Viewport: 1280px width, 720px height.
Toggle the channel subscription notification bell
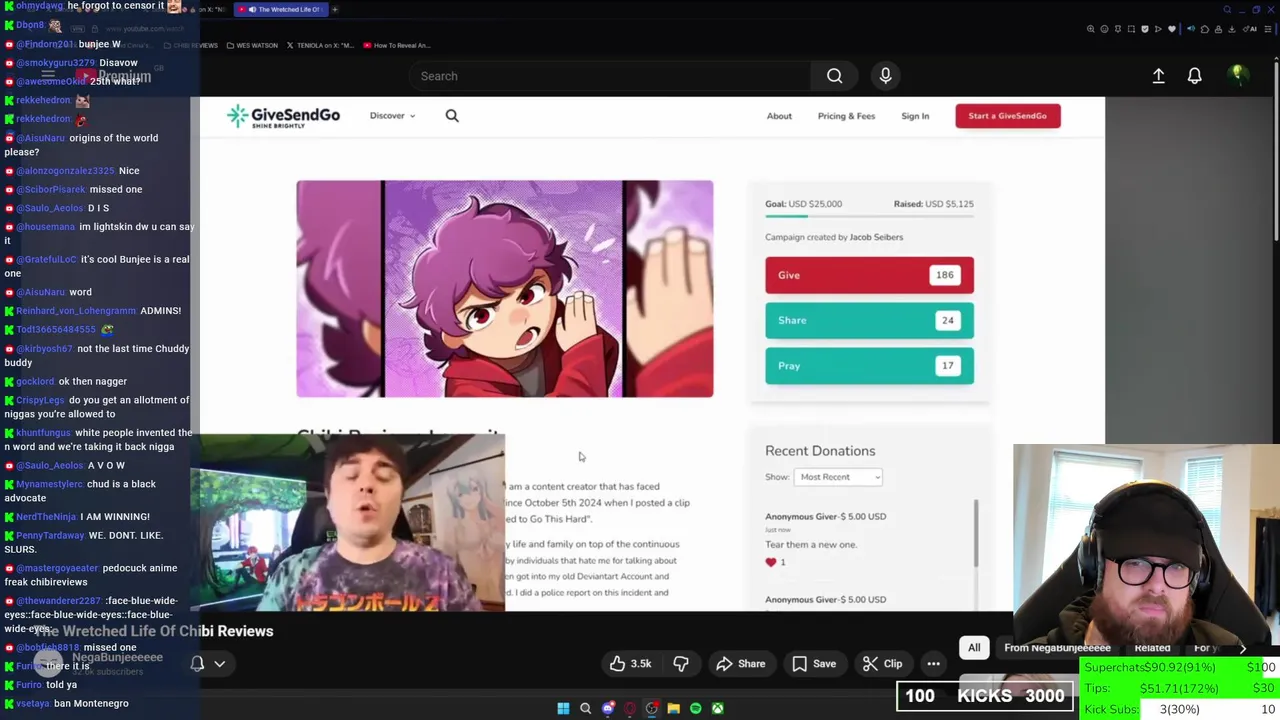coord(197,663)
